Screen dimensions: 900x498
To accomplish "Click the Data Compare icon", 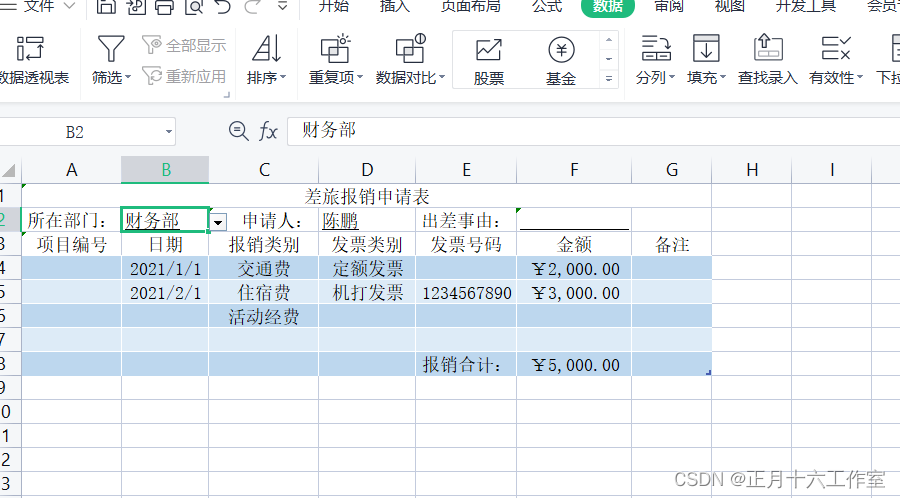I will click(x=410, y=49).
